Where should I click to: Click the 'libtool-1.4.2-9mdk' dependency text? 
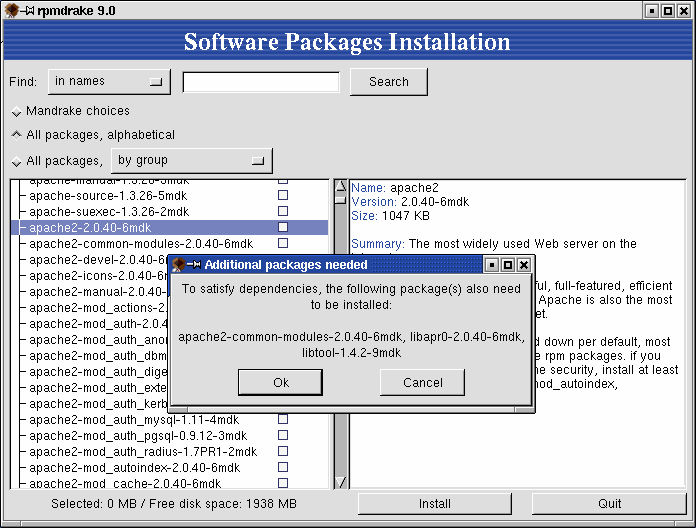(x=352, y=353)
